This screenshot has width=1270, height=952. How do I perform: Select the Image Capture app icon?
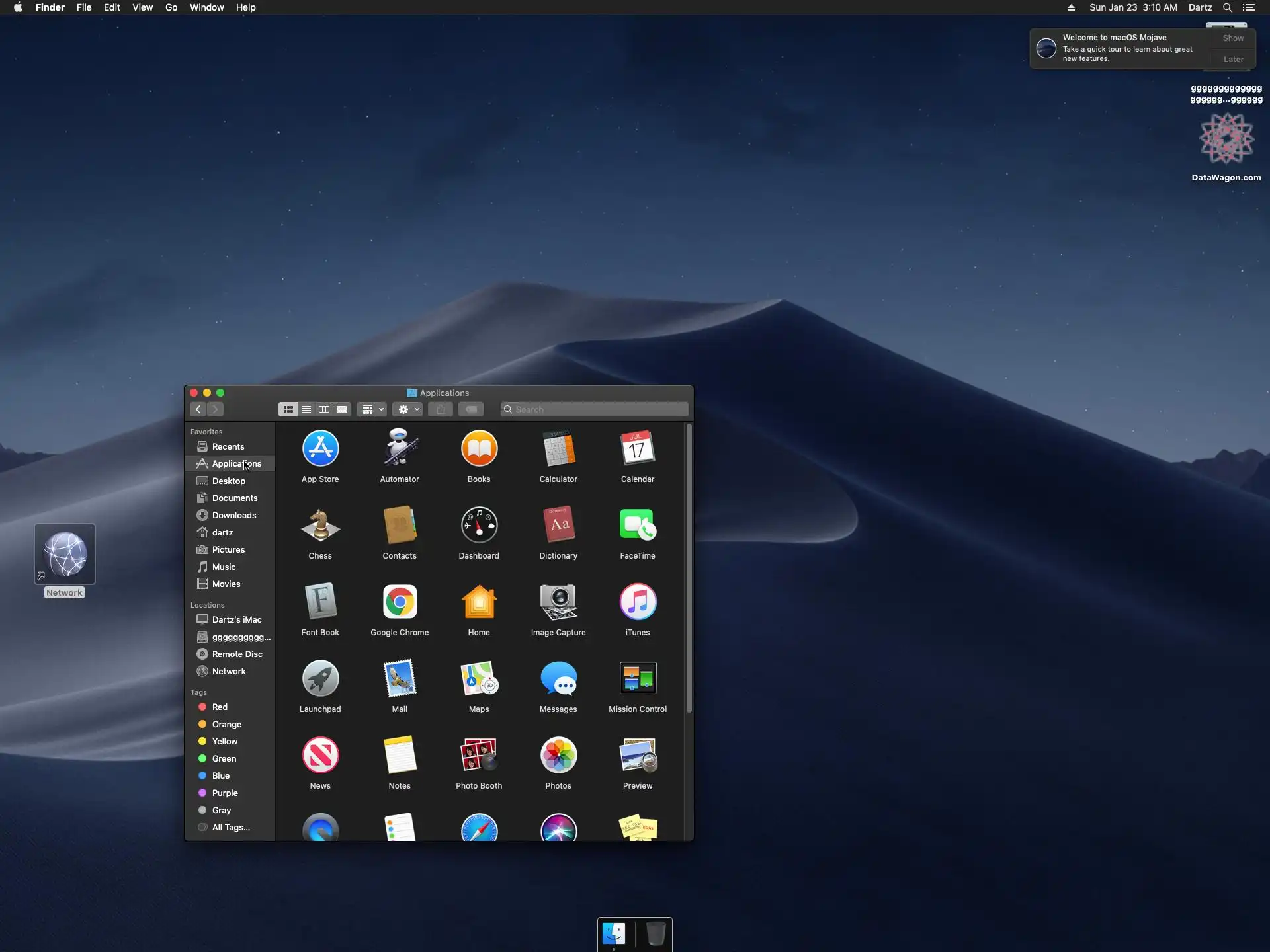558,602
